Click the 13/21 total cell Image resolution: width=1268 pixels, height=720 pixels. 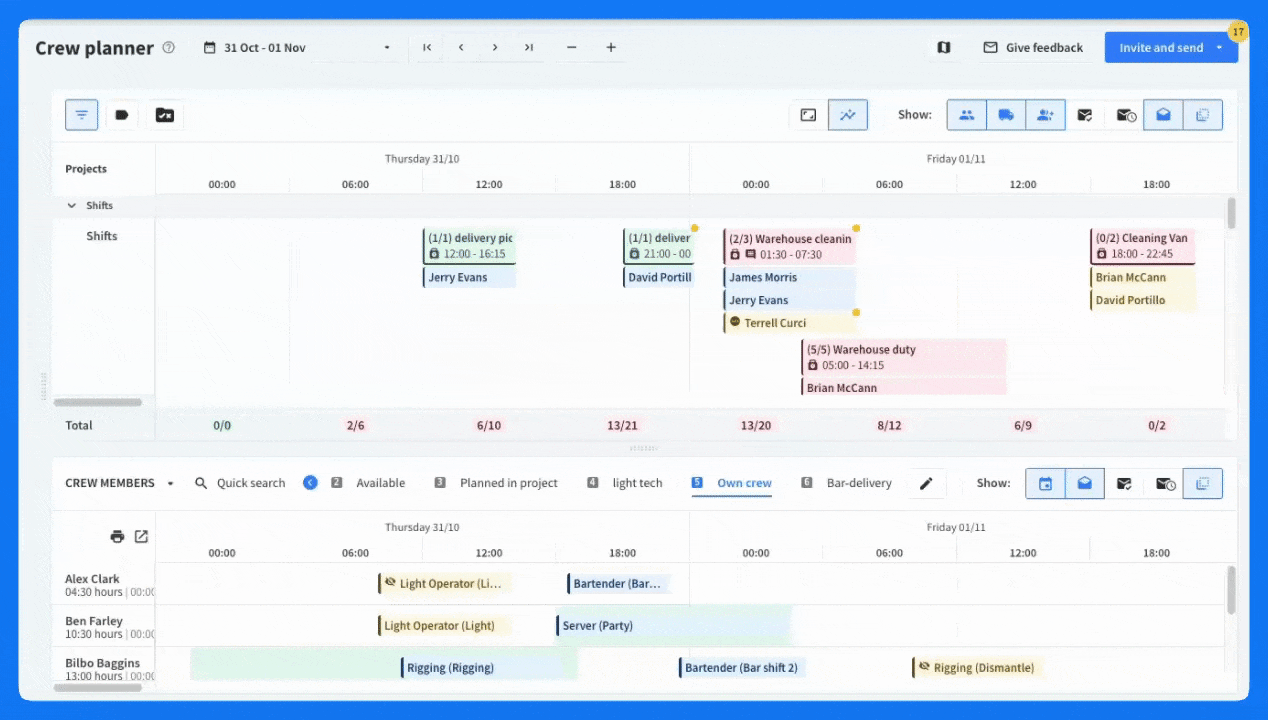click(x=622, y=425)
